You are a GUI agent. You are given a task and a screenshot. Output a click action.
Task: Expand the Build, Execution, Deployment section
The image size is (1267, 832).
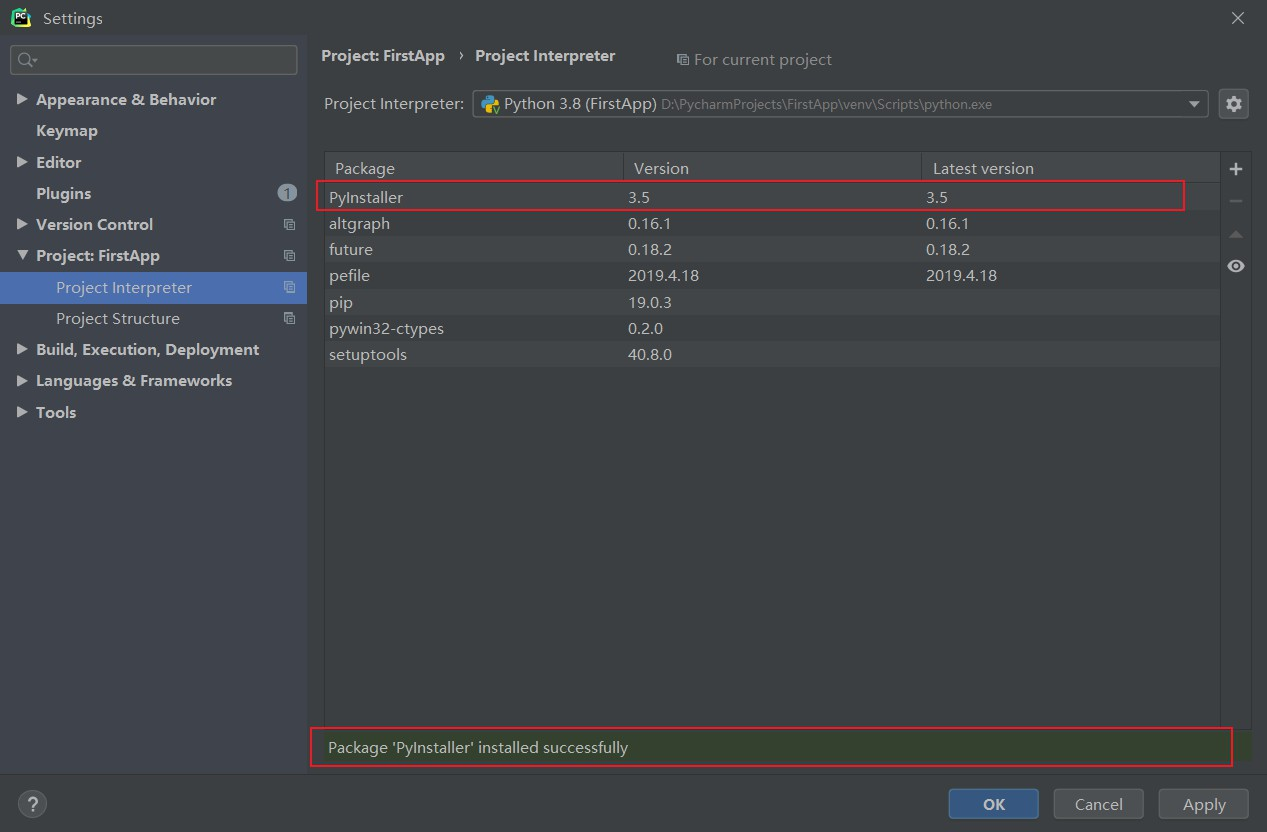point(22,349)
